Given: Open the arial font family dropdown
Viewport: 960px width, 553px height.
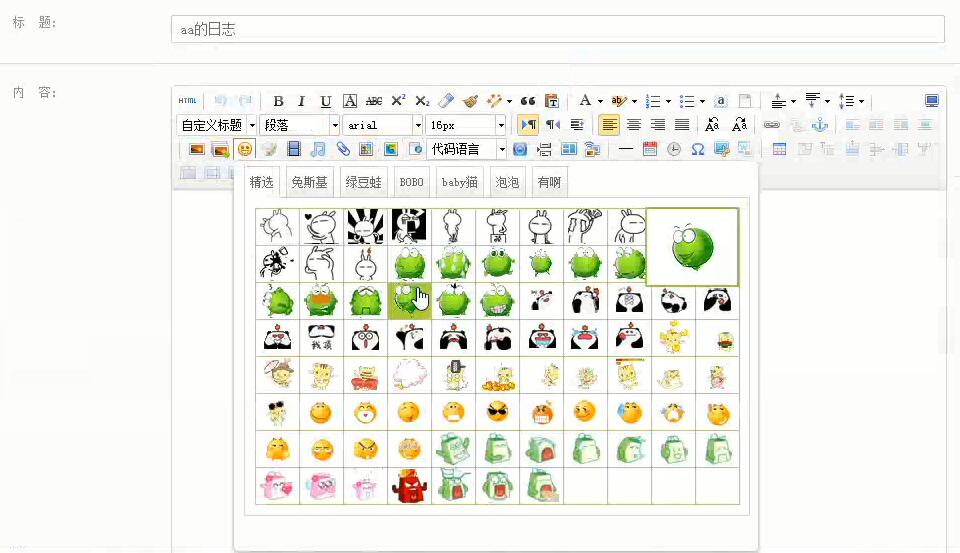Looking at the screenshot, I should point(383,125).
